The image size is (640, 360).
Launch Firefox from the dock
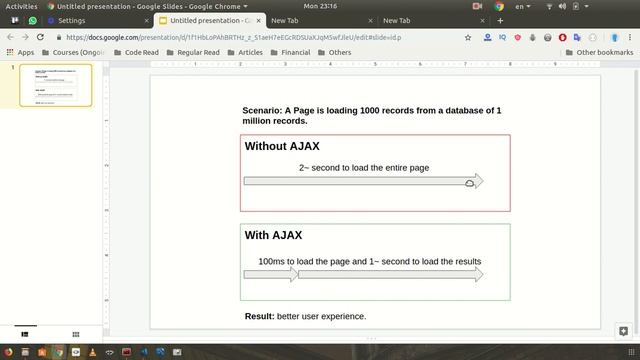(8, 352)
